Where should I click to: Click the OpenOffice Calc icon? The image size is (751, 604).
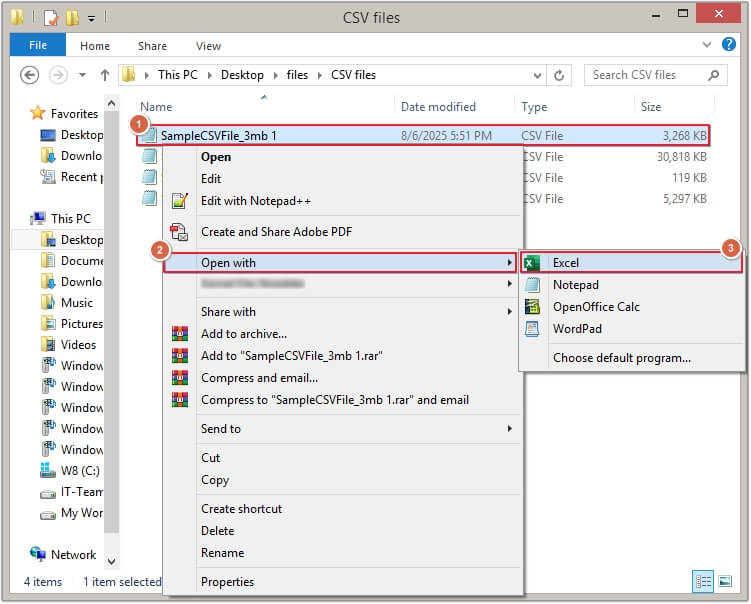point(532,307)
